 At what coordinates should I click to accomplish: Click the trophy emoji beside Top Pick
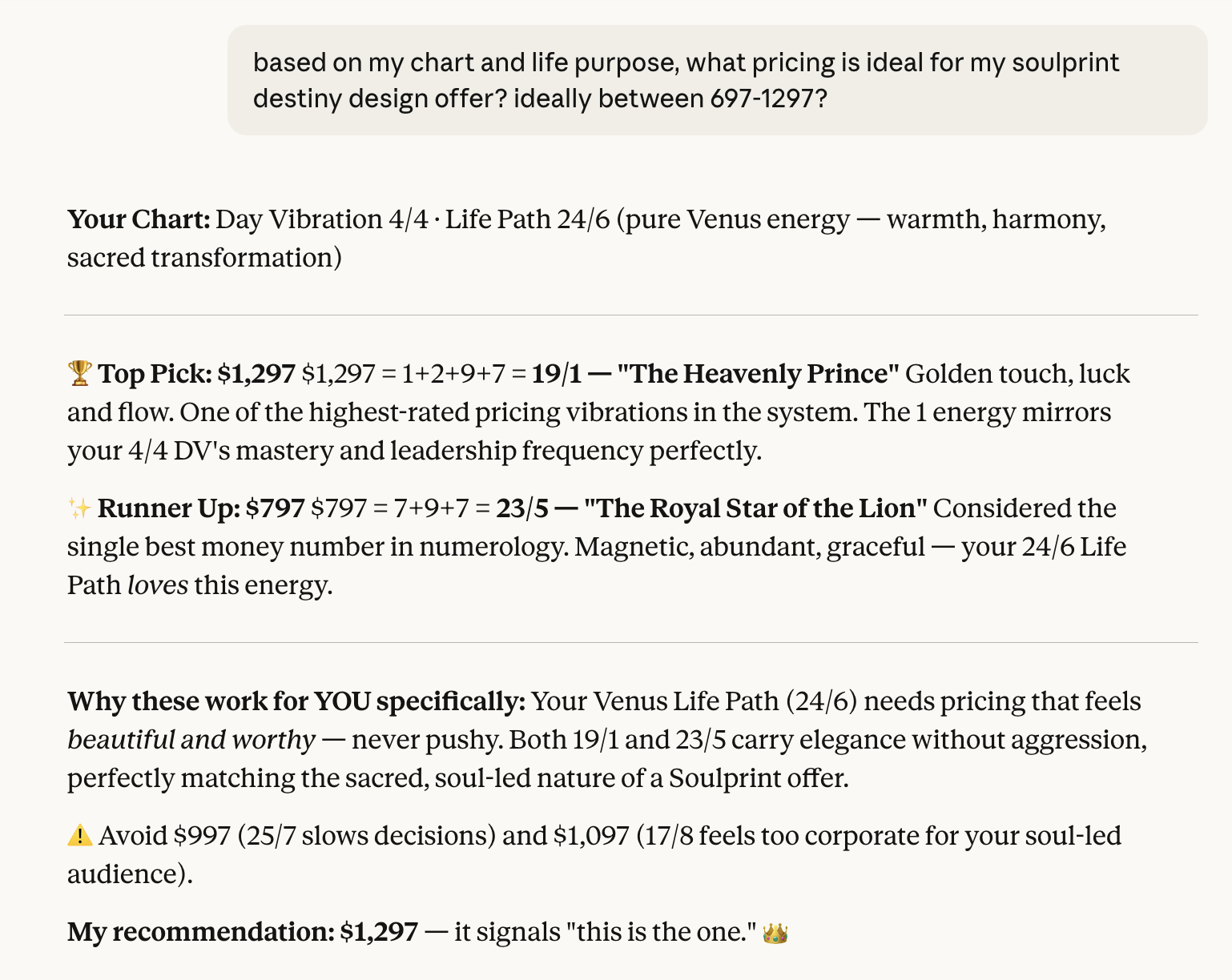79,373
